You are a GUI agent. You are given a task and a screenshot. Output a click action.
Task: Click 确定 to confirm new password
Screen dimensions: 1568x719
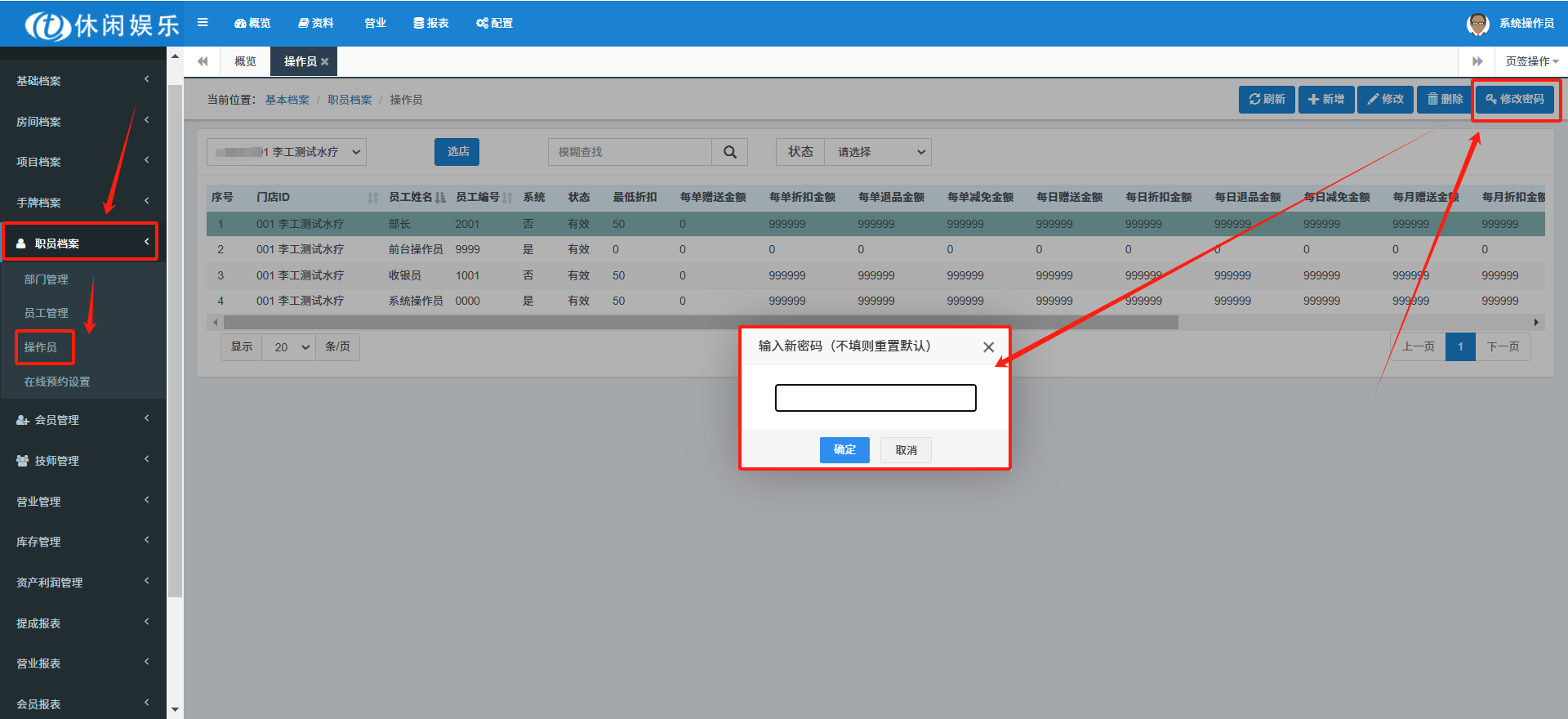pos(844,450)
